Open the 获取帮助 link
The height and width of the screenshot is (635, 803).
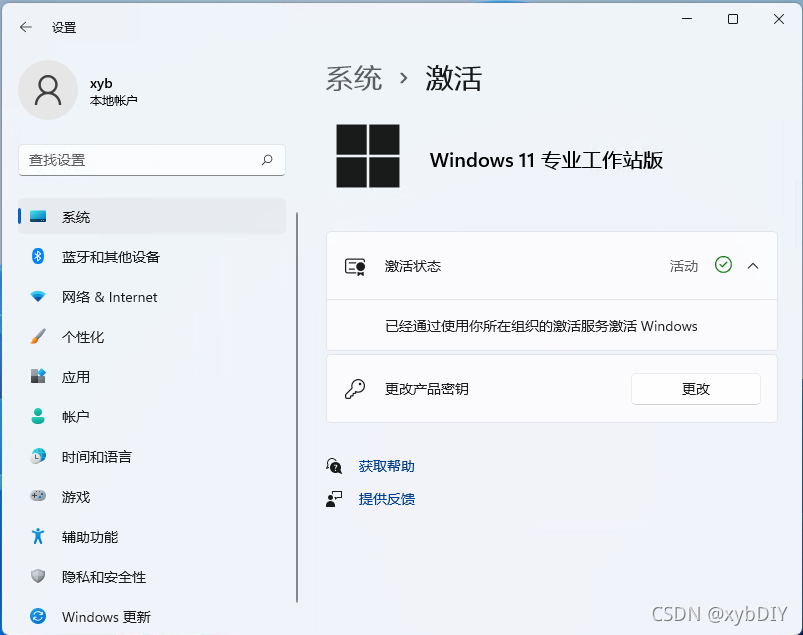[387, 466]
